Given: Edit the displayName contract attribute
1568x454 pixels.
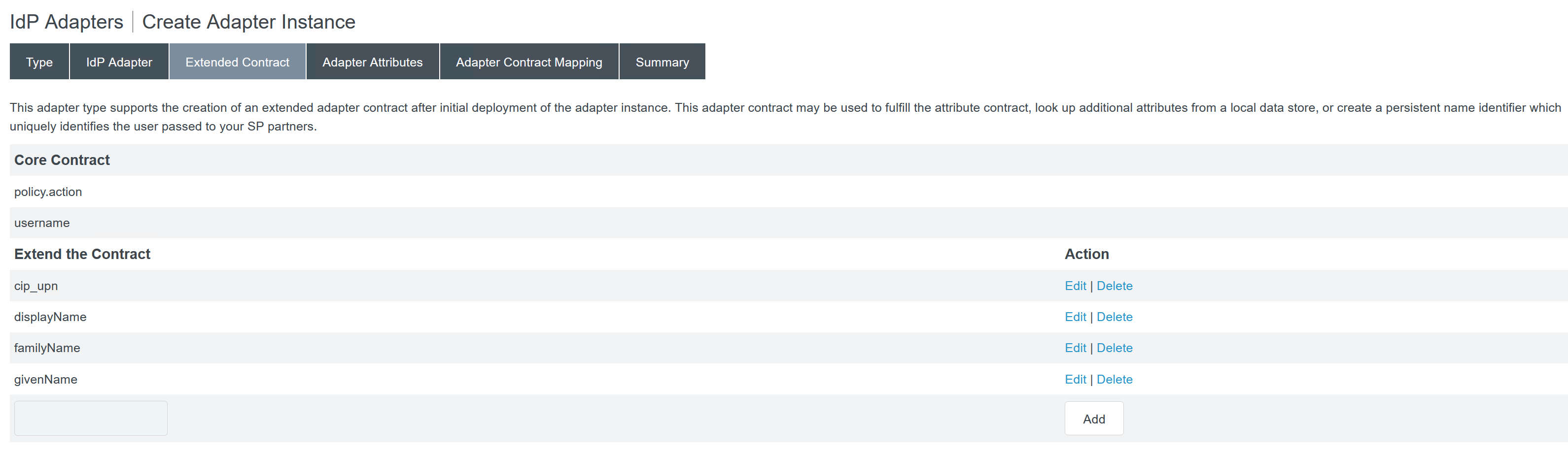Looking at the screenshot, I should pyautogui.click(x=1075, y=317).
